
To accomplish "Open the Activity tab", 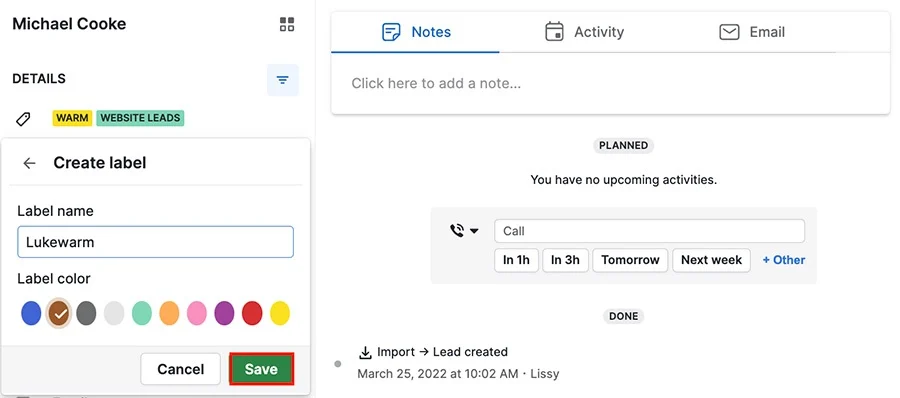I will point(584,32).
